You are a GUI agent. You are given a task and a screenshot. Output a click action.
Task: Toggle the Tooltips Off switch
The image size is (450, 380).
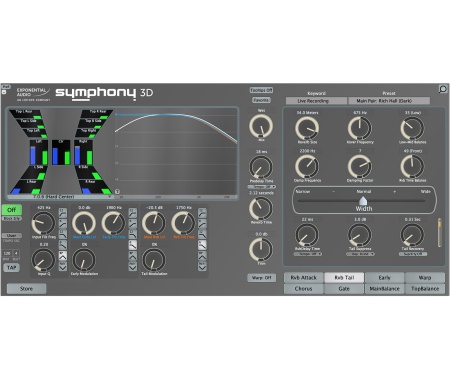click(261, 90)
